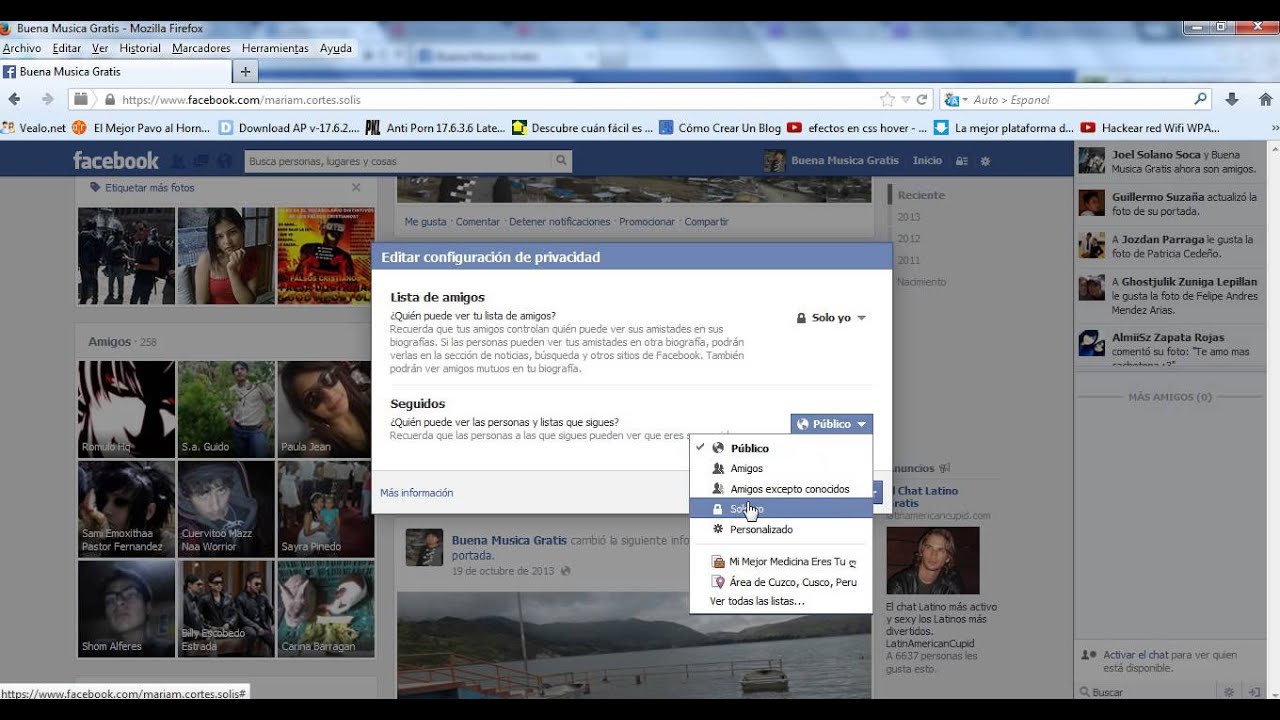Click the Firefox back arrow button
The width and height of the screenshot is (1280, 720).
[14, 99]
